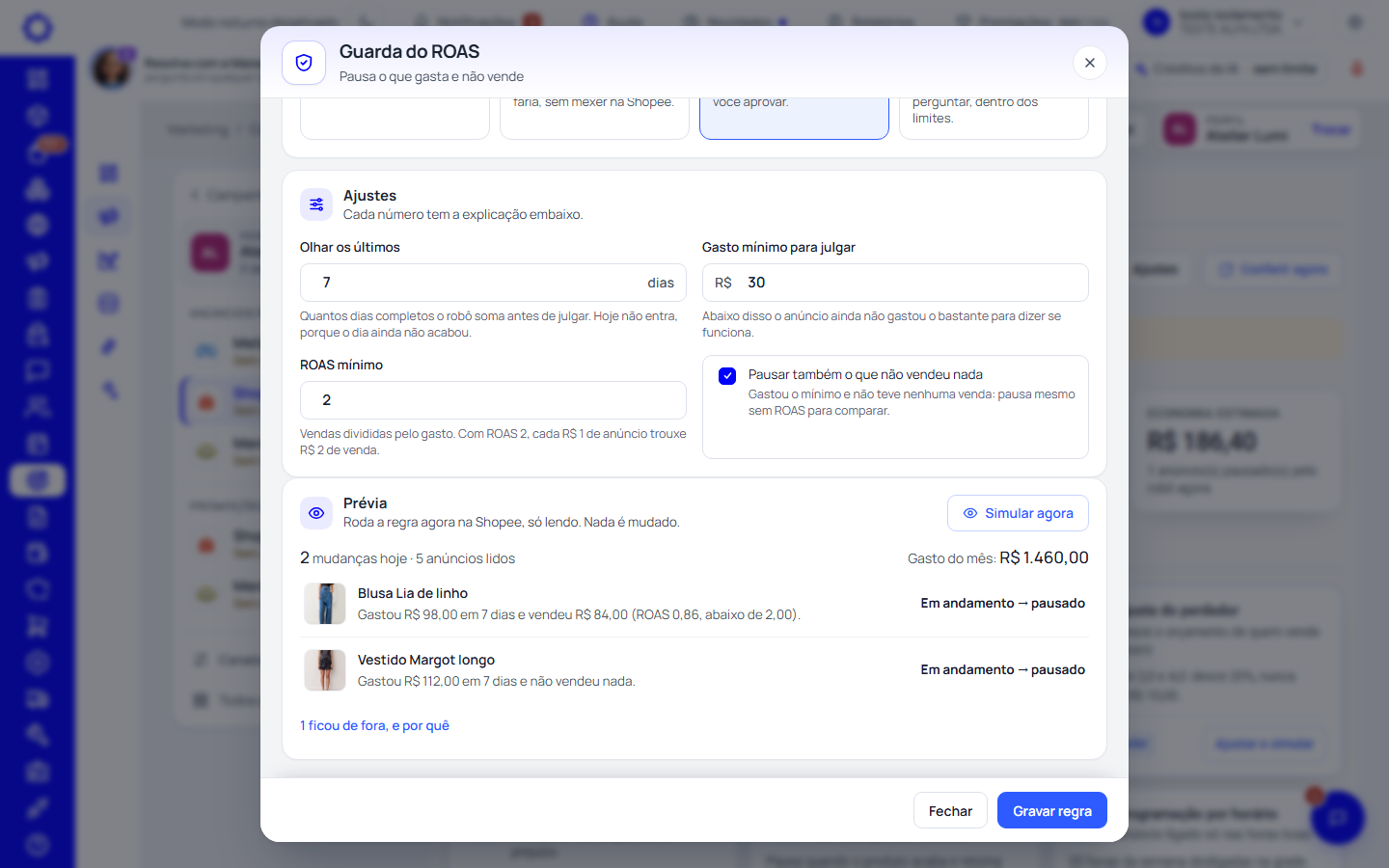1389x868 pixels.
Task: Pick the card ending 'faria, sem mexer na Shopee.'
Action: click(594, 118)
